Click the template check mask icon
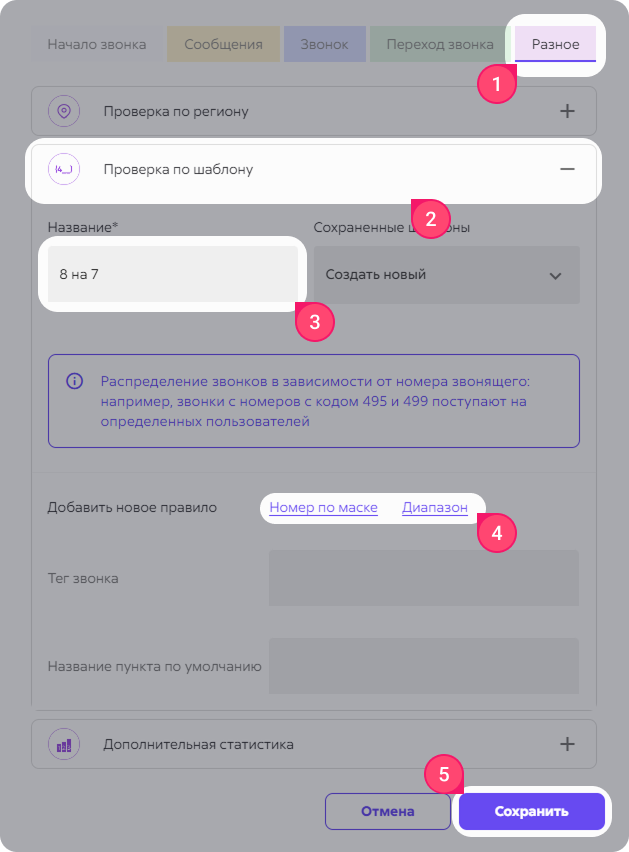The image size is (629, 852). pos(64,170)
